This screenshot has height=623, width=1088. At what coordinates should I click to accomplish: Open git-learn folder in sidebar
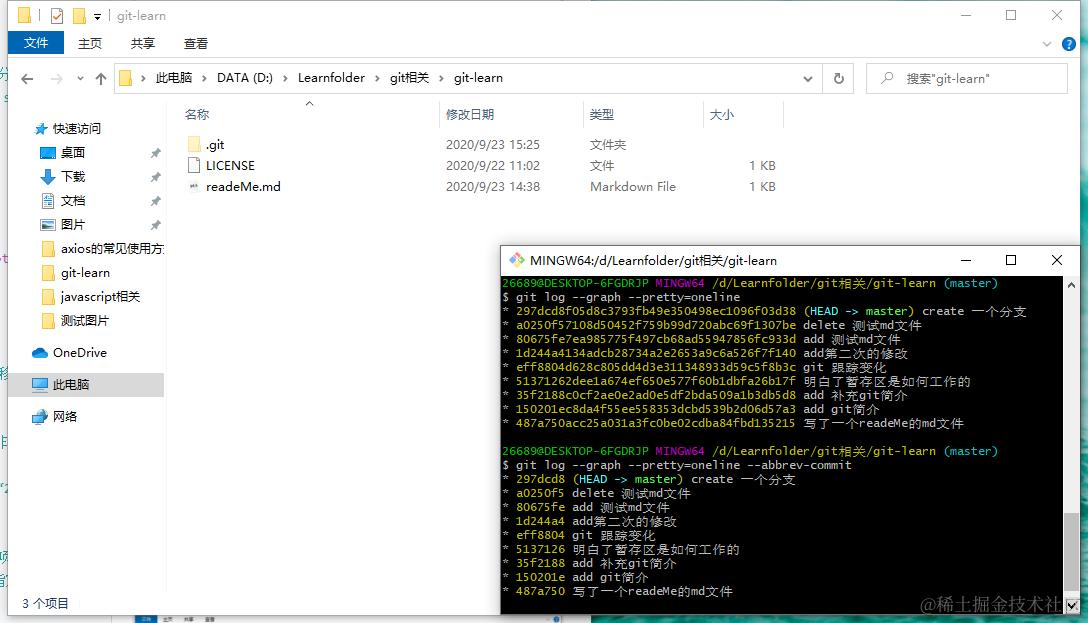point(85,273)
